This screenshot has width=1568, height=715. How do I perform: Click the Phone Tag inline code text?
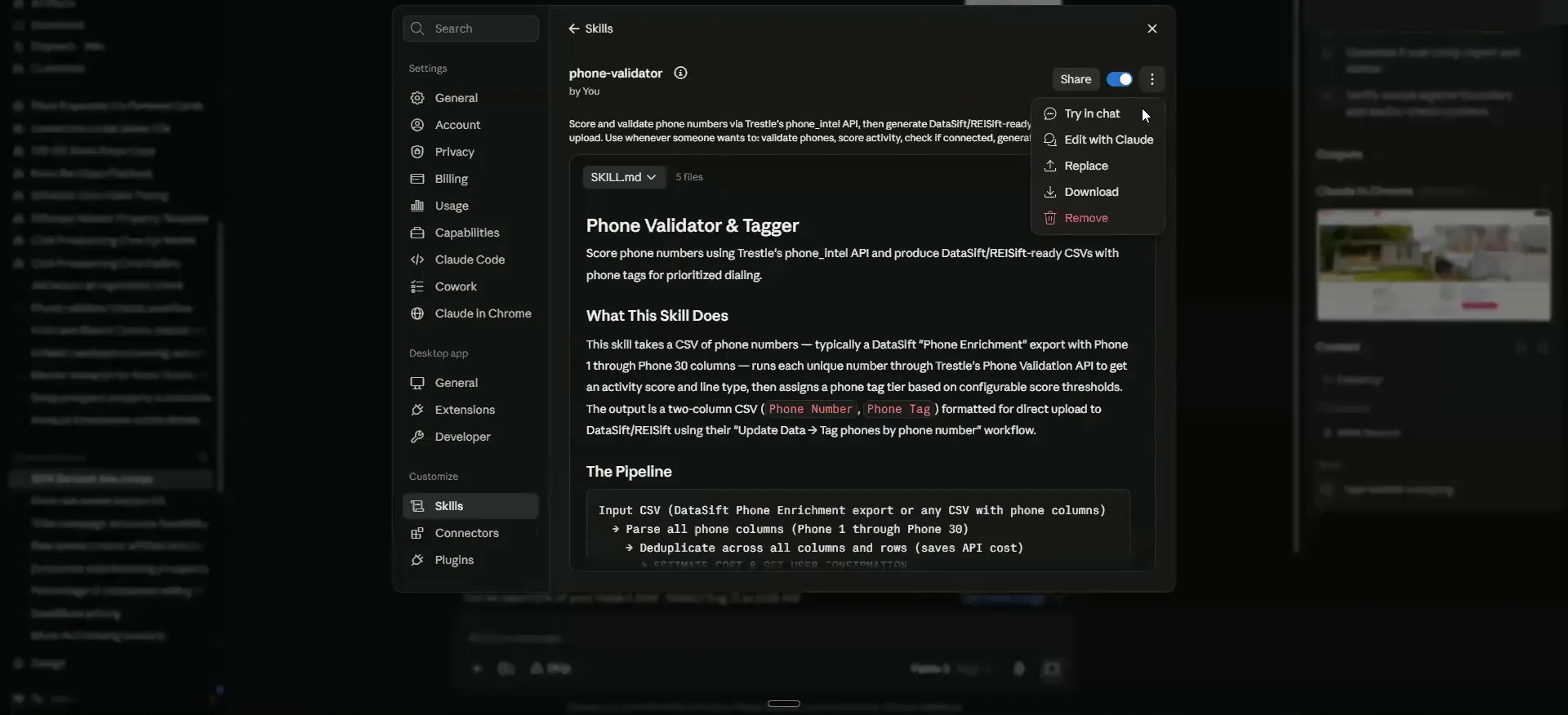coord(898,409)
